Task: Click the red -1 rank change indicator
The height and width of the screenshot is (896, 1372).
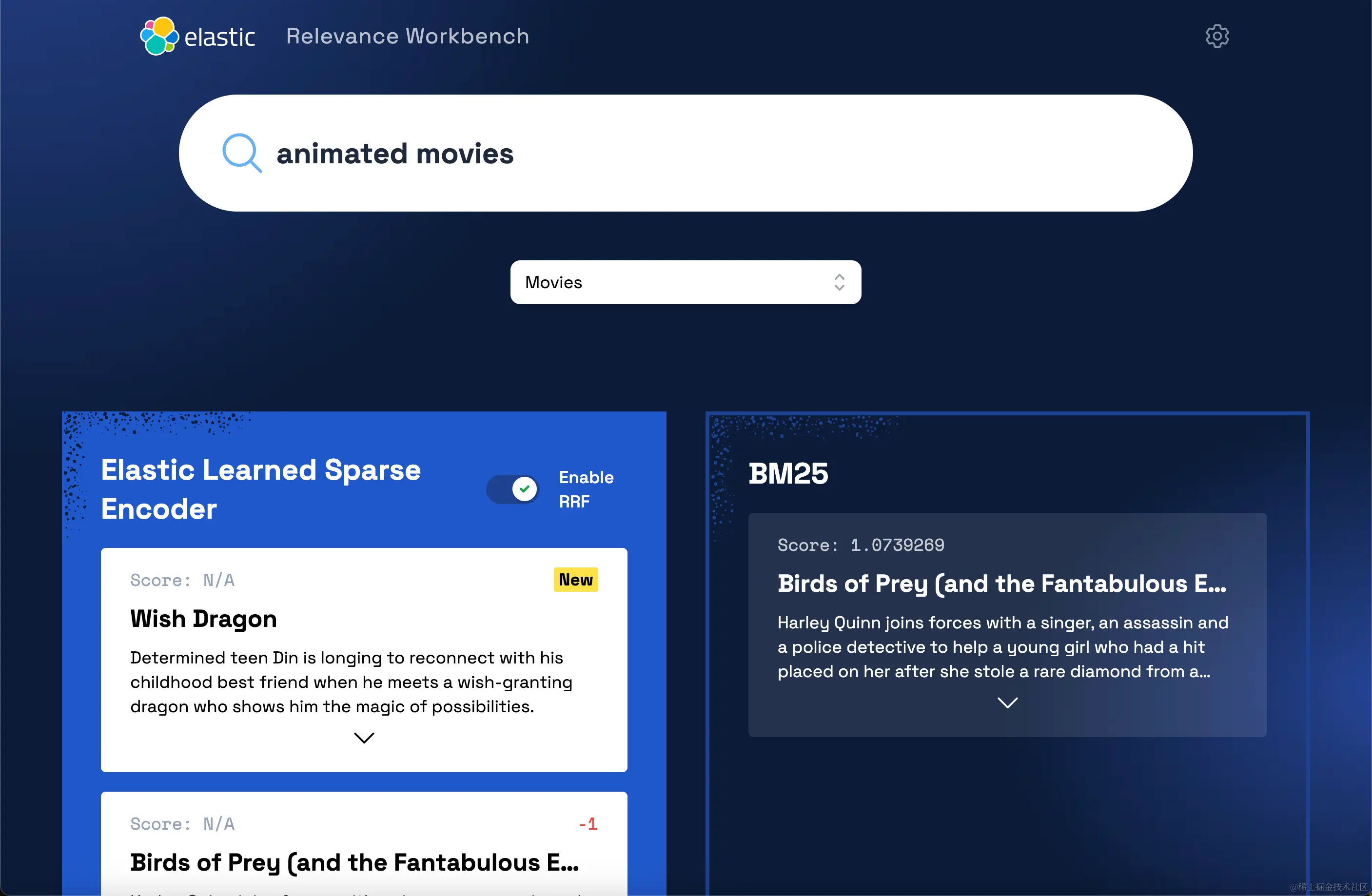Action: pyautogui.click(x=588, y=824)
